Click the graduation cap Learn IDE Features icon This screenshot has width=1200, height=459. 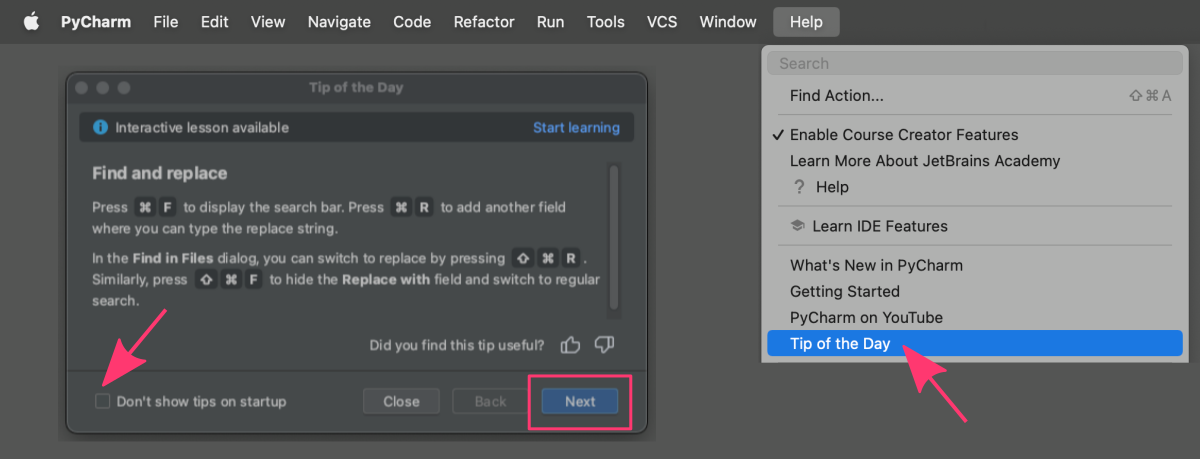(797, 226)
